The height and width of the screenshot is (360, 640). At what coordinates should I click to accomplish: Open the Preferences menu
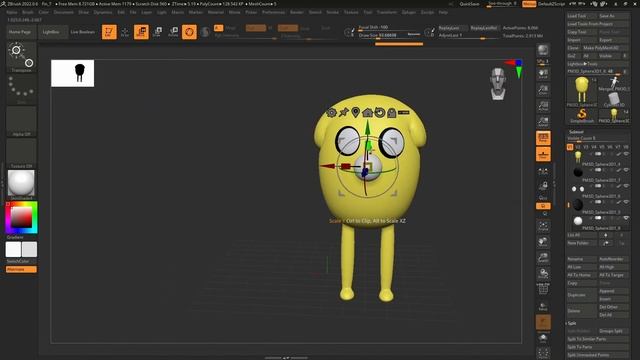(273, 12)
